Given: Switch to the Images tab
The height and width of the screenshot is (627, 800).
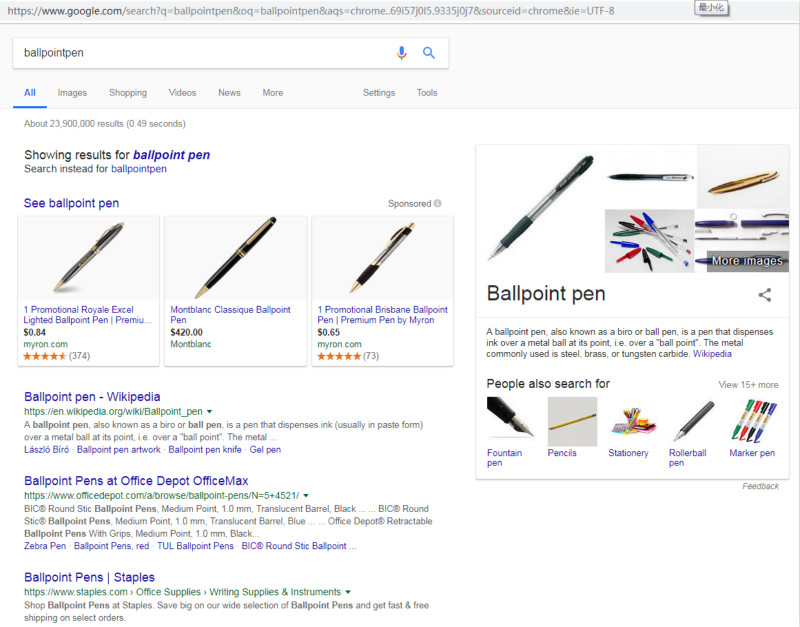Looking at the screenshot, I should coord(72,92).
